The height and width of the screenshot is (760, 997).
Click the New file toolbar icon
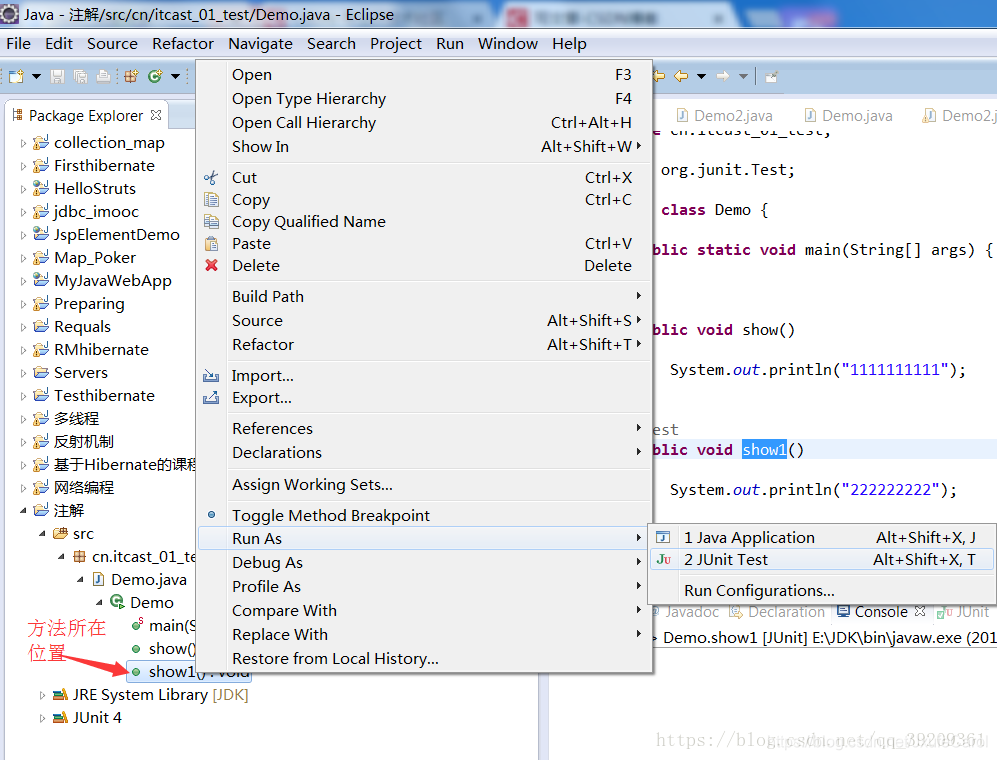tap(17, 76)
